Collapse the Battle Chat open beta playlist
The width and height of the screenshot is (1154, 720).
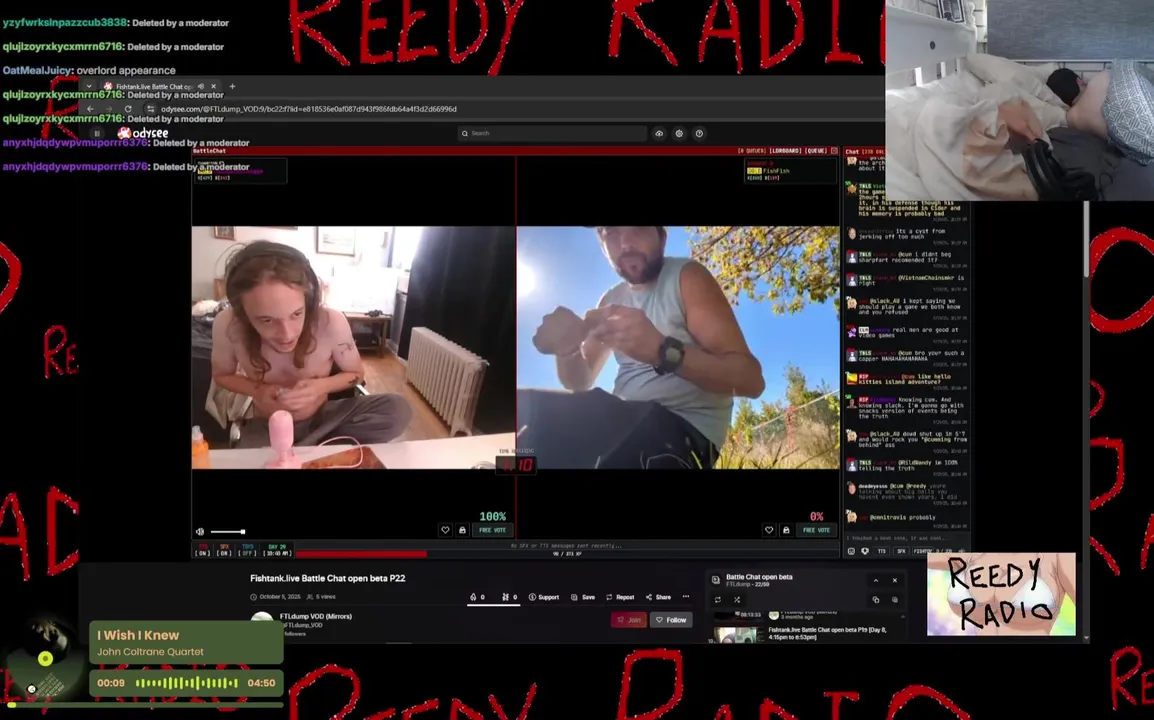(876, 580)
